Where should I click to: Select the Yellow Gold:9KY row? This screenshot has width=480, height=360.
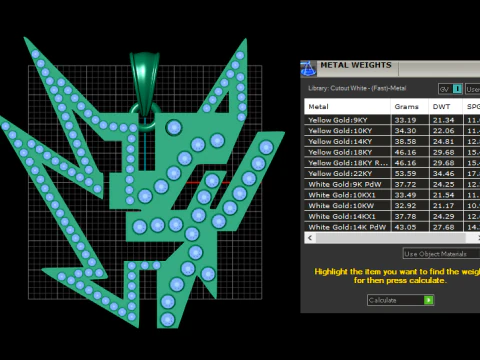[392, 120]
